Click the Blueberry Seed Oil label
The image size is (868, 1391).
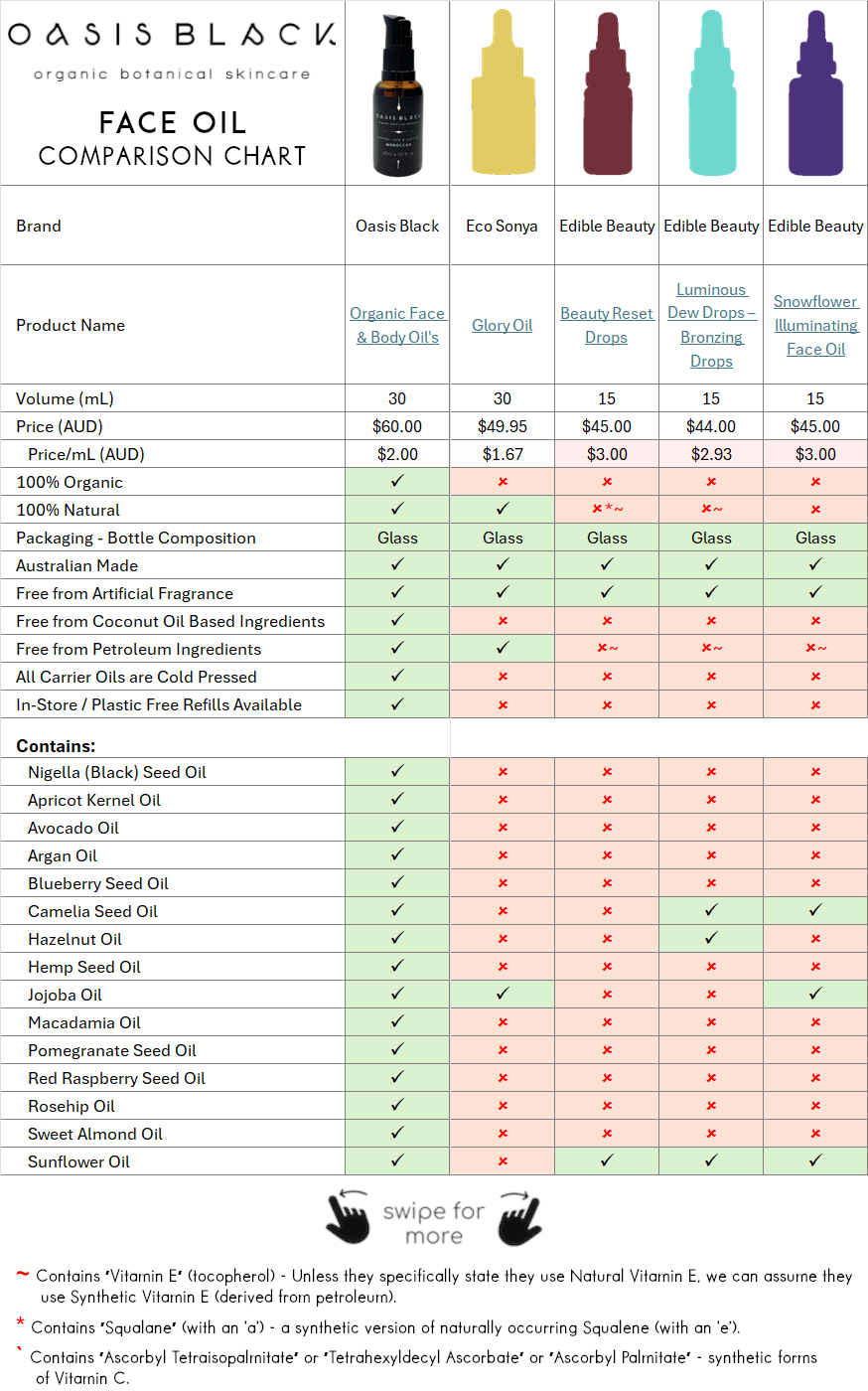[x=98, y=883]
